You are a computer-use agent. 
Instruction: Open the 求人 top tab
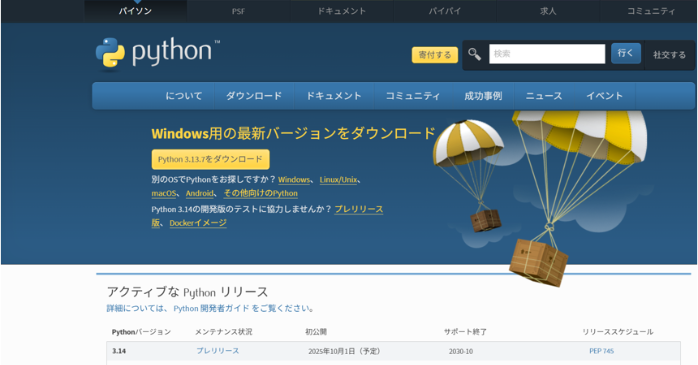point(548,11)
